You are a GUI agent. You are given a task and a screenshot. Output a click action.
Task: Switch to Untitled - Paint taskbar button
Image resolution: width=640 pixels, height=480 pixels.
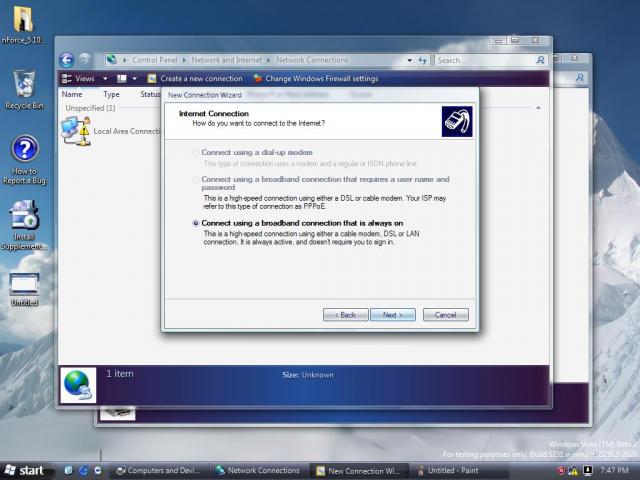(x=459, y=471)
